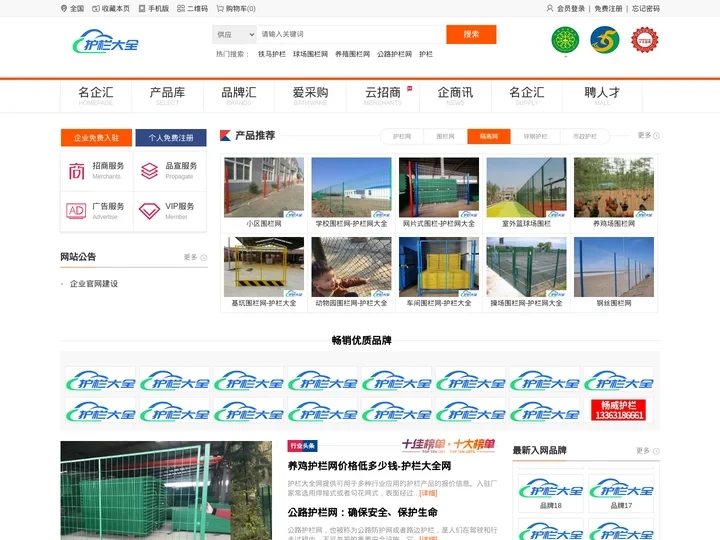Open the 爱采购 nav item
This screenshot has width=720, height=540.
pyautogui.click(x=310, y=96)
